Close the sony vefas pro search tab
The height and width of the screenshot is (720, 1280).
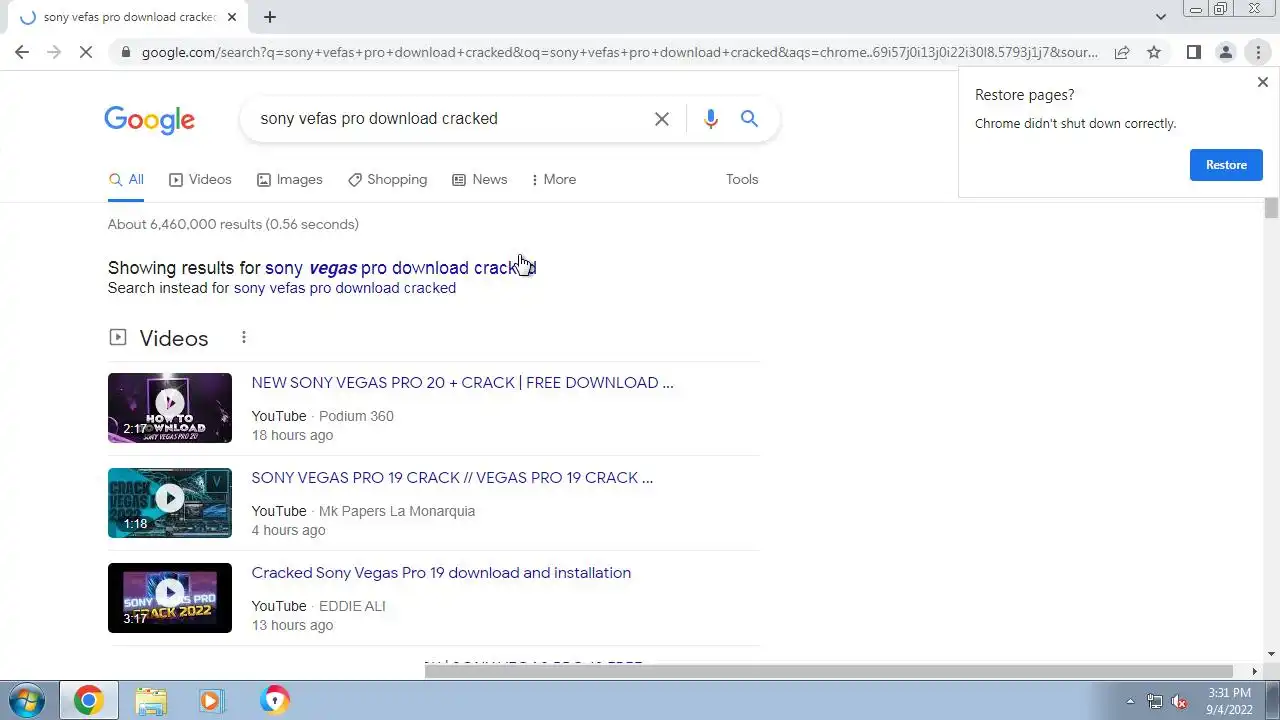(x=232, y=17)
